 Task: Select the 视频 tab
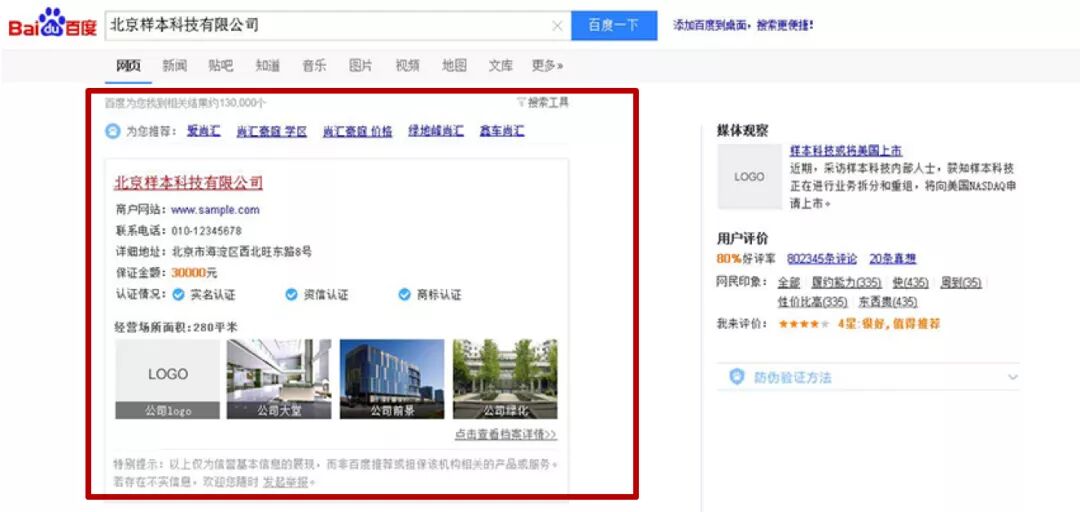click(407, 65)
